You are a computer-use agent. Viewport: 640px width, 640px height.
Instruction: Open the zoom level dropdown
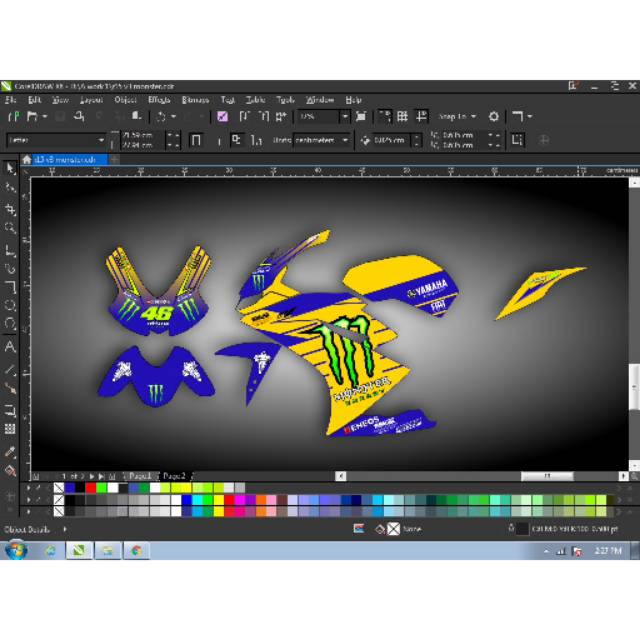[x=345, y=117]
